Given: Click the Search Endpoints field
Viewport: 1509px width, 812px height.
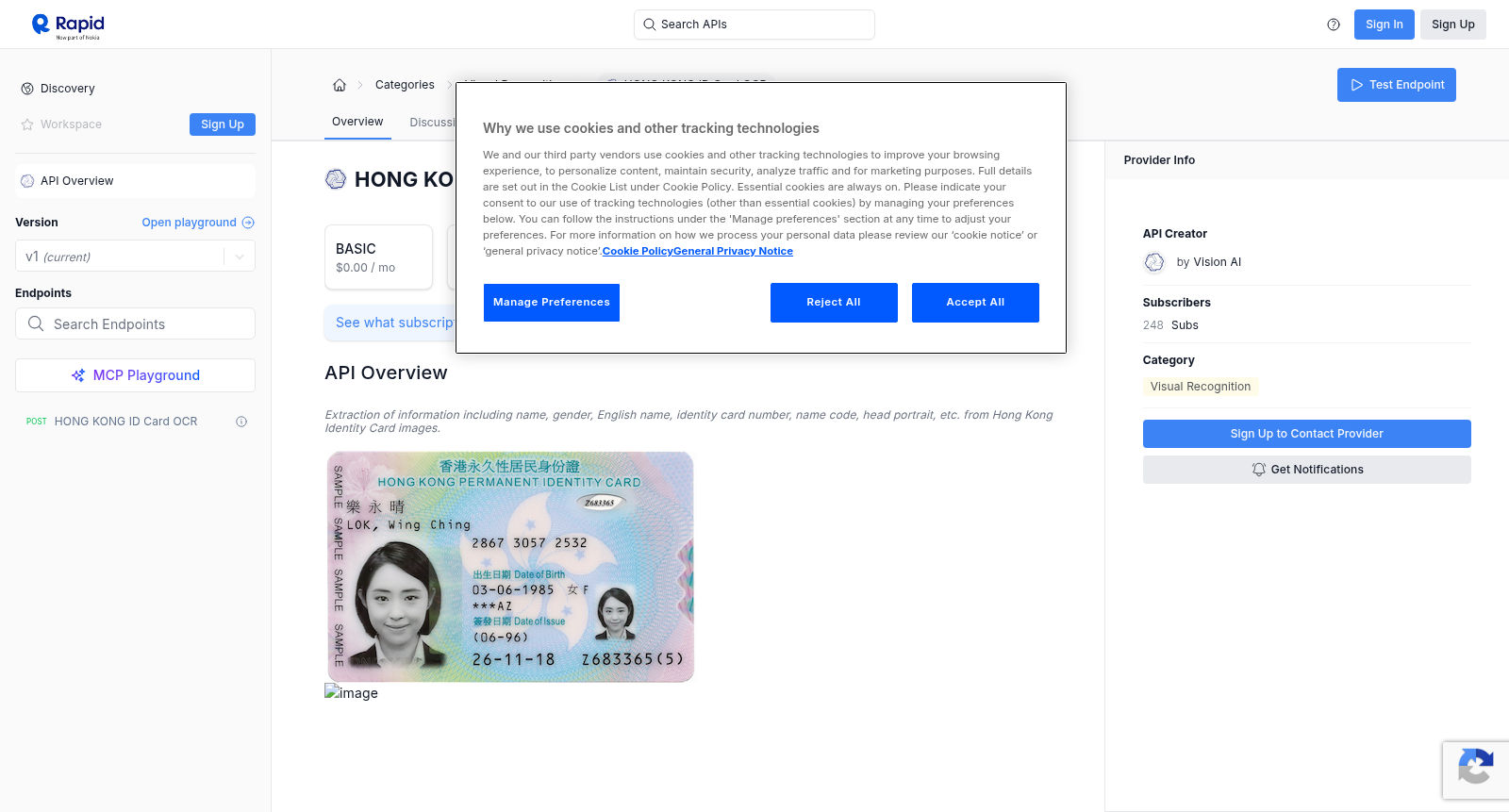Looking at the screenshot, I should pyautogui.click(x=135, y=323).
